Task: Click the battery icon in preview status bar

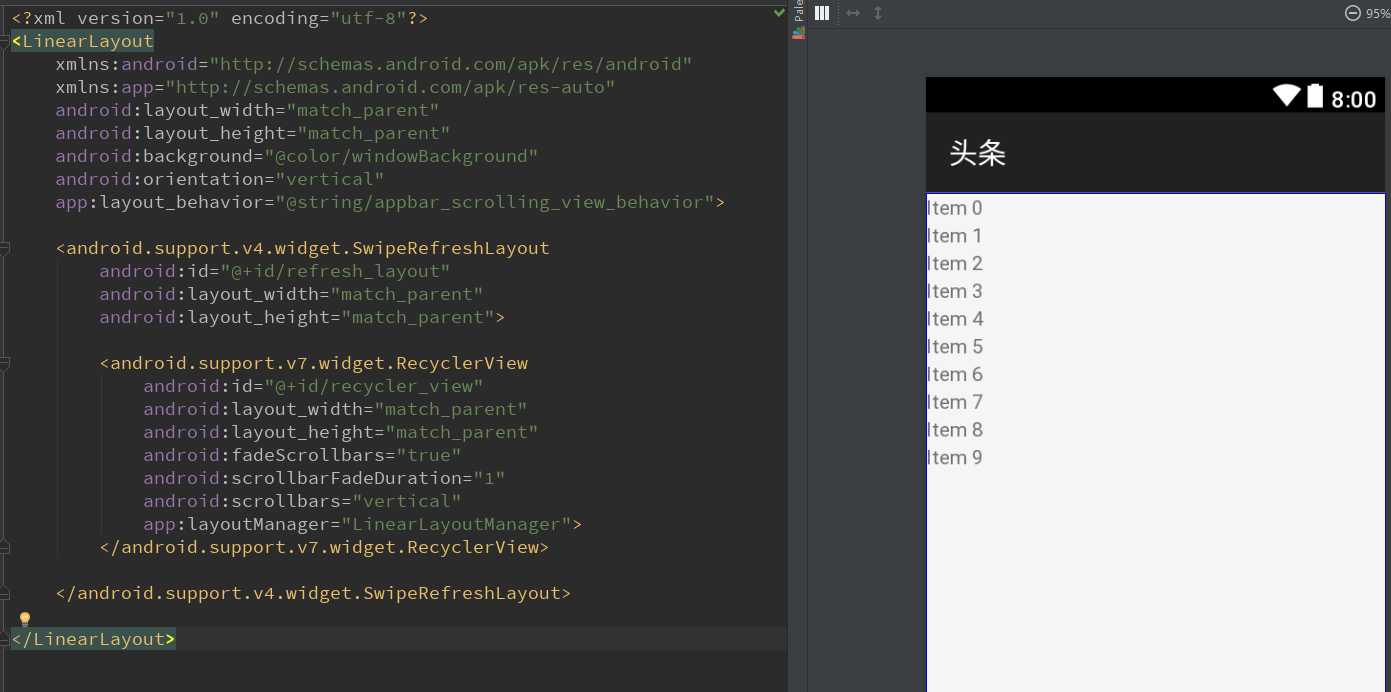Action: point(1314,96)
